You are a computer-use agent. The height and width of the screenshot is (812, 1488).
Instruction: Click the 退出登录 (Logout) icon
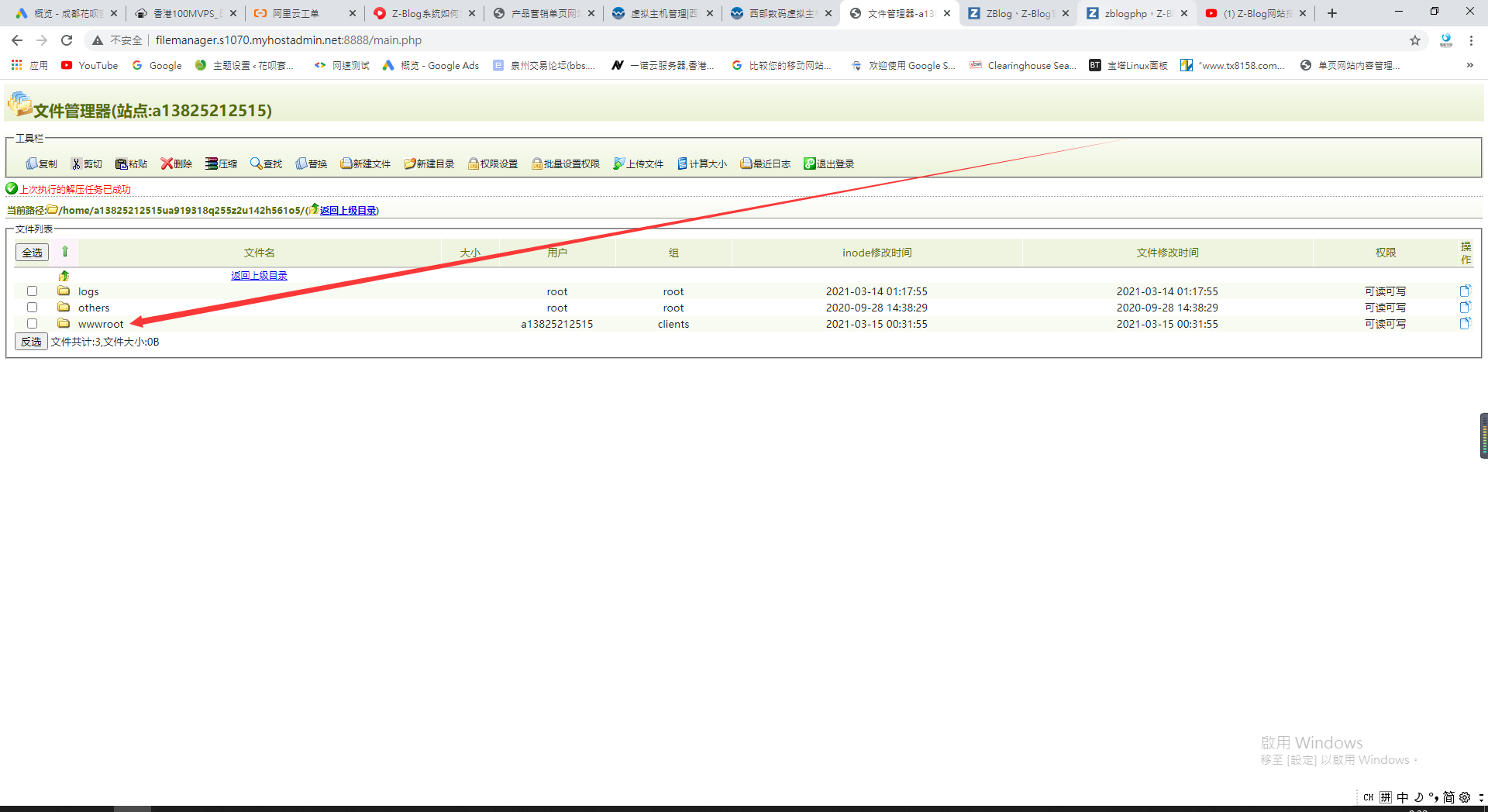coord(809,163)
